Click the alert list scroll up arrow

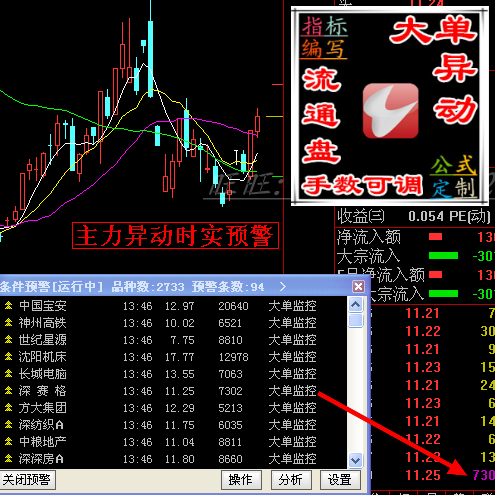355,304
